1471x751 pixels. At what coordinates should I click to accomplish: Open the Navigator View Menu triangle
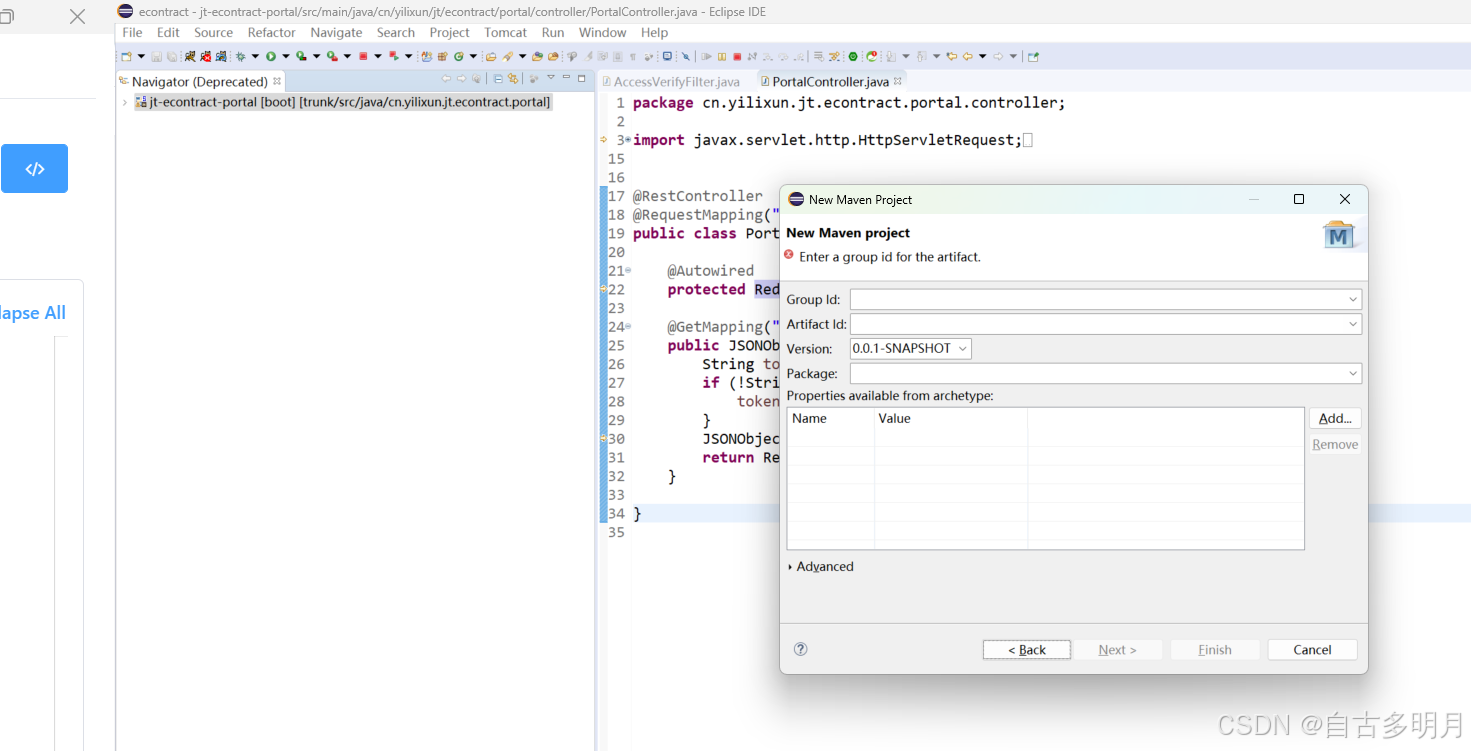(x=551, y=77)
